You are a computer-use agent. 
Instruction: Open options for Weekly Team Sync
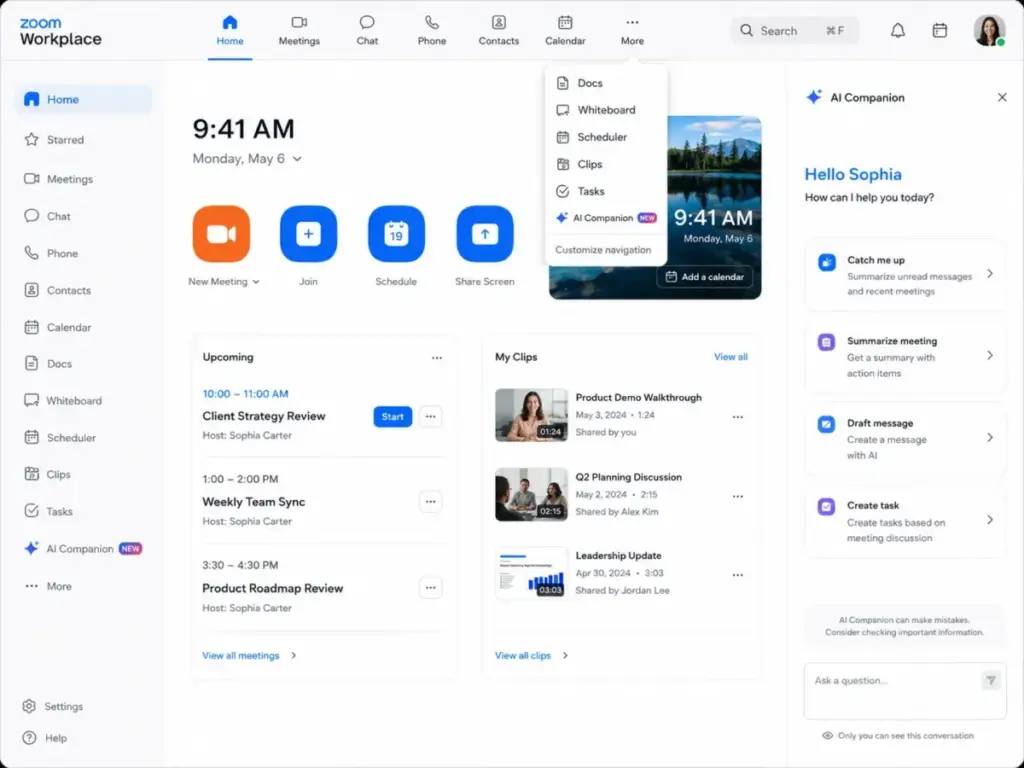(430, 502)
